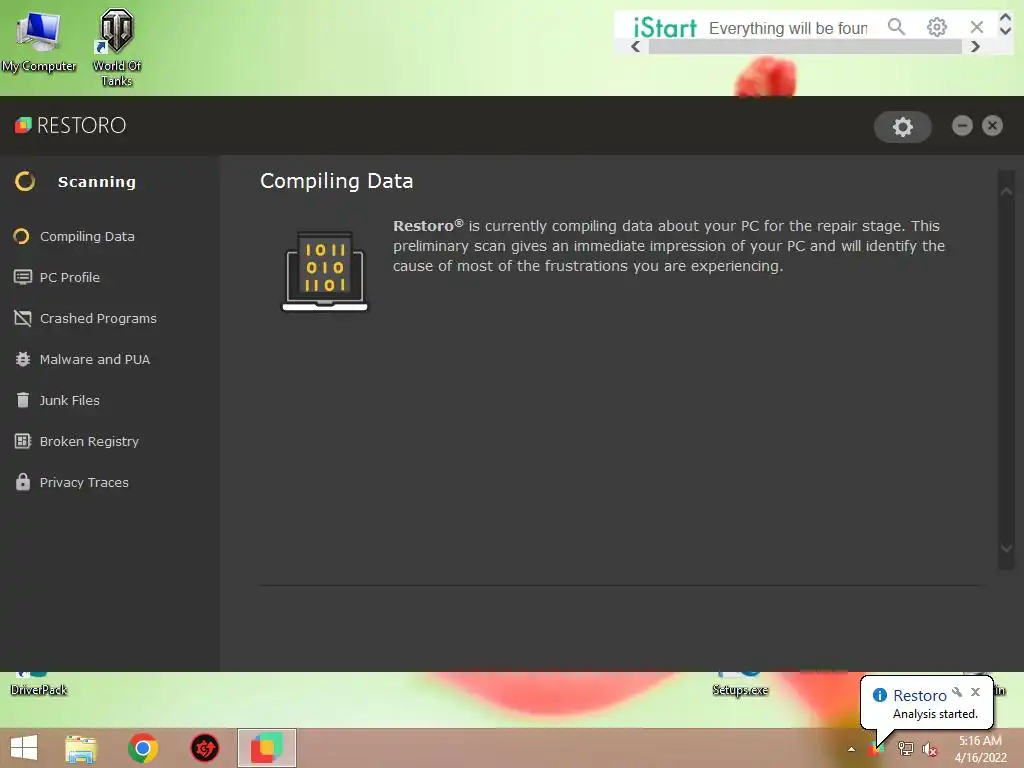Open red-black gear taskbar app
The height and width of the screenshot is (768, 1024).
click(x=204, y=748)
